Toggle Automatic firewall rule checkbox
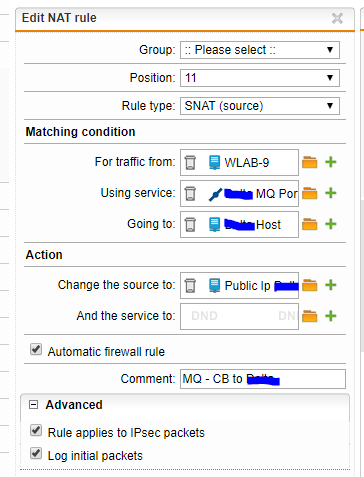 (x=36, y=349)
